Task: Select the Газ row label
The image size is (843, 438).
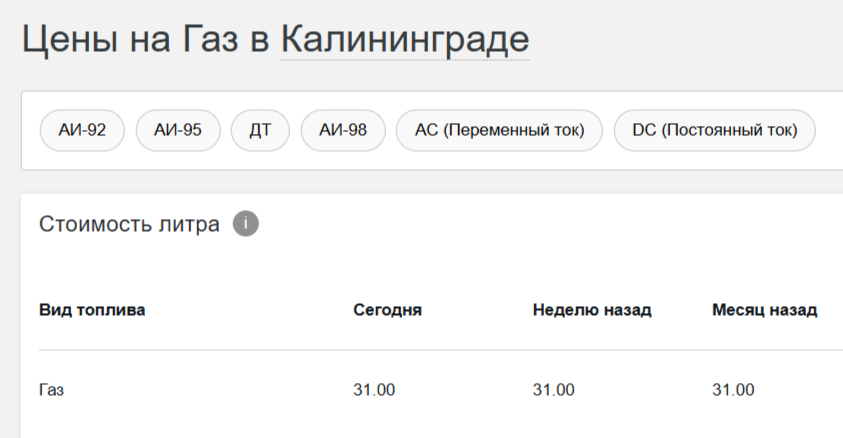Action: pyautogui.click(x=52, y=390)
